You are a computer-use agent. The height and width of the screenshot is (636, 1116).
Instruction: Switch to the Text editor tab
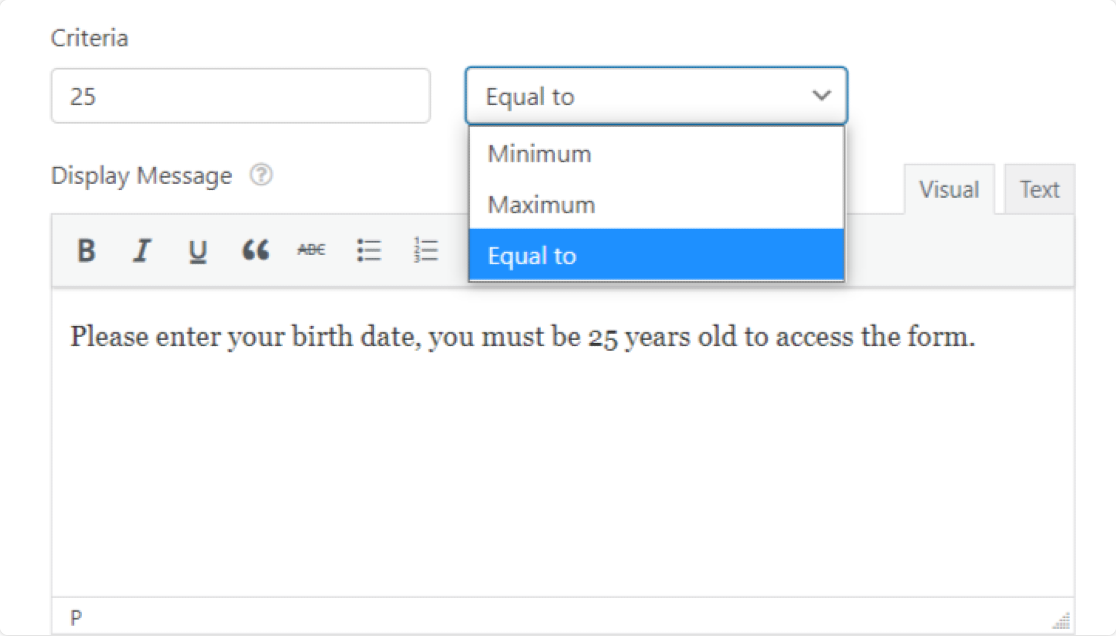pos(1039,189)
